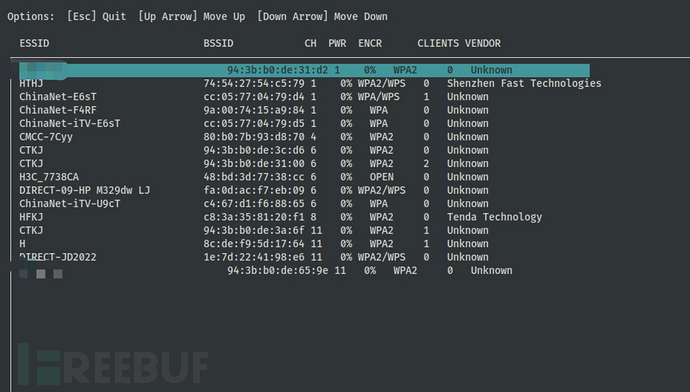Select the VENDOR column header
The height and width of the screenshot is (392, 690).
483,43
